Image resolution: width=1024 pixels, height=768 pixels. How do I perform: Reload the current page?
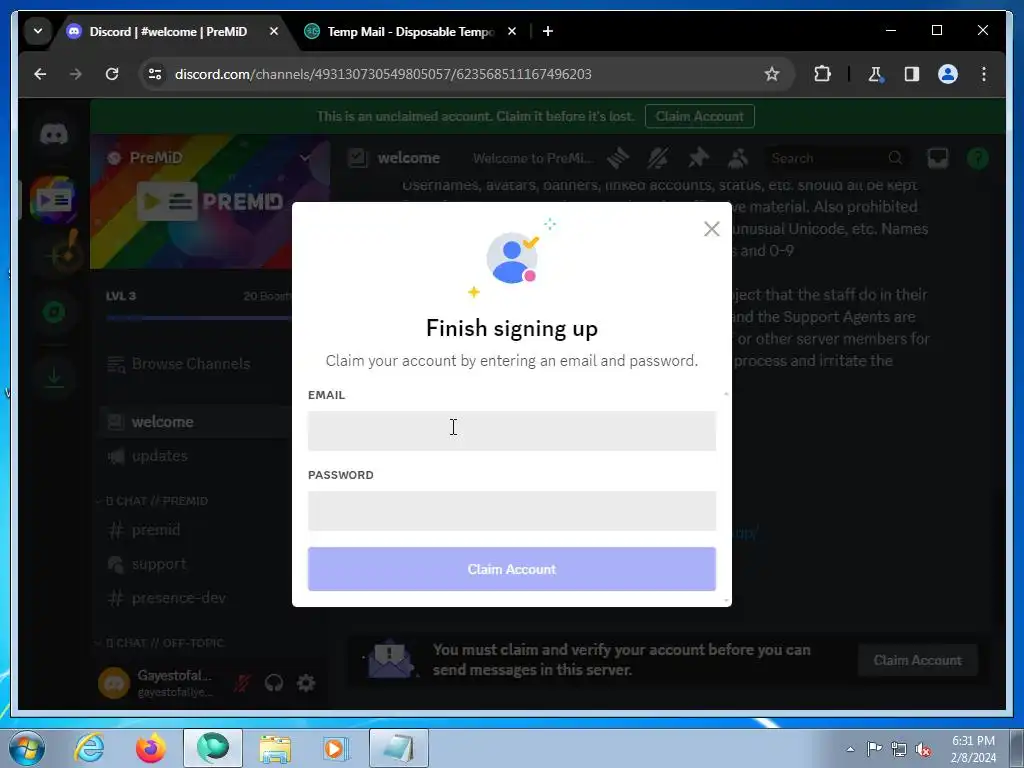tap(112, 74)
